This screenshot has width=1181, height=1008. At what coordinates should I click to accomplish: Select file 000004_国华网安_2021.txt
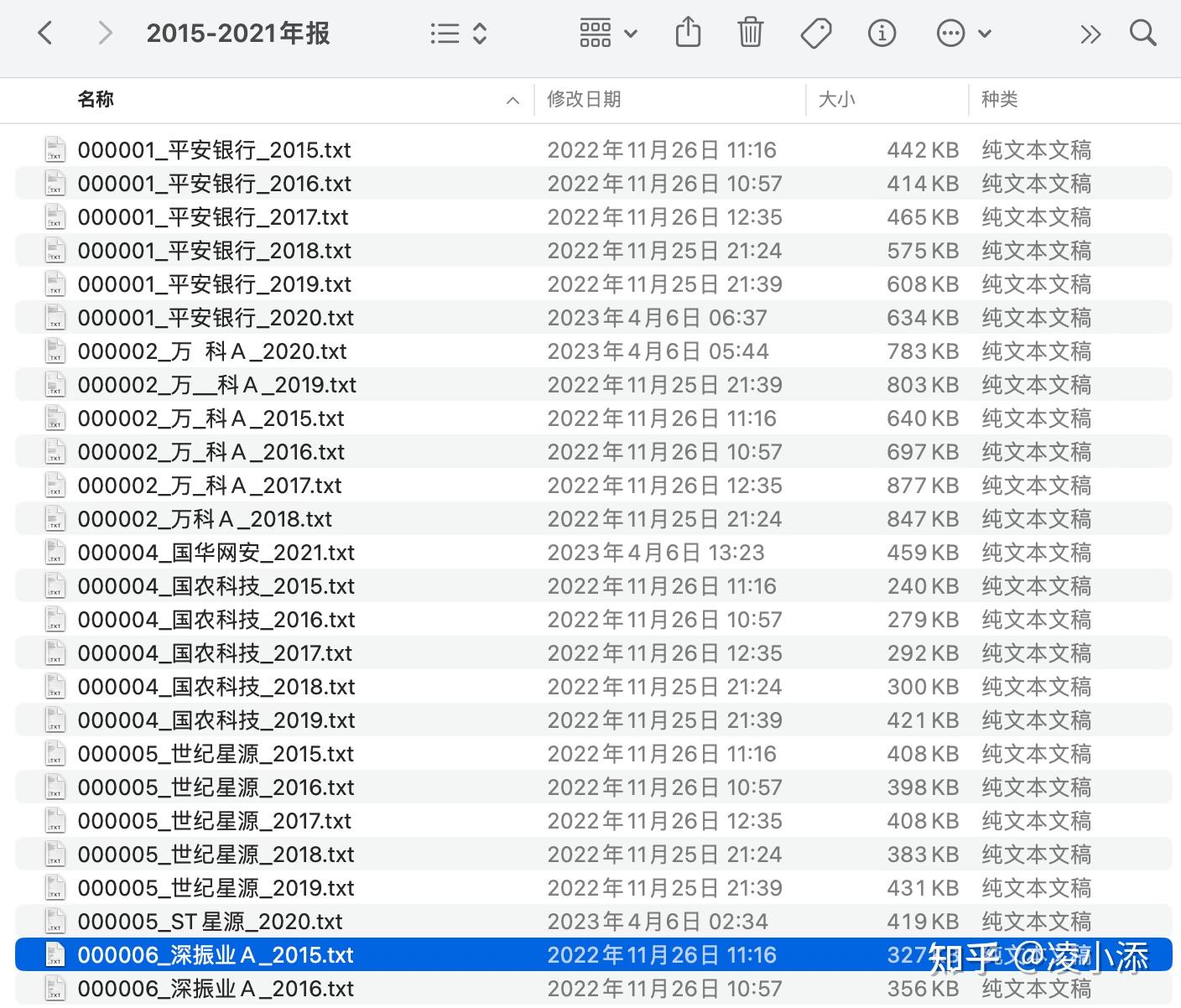click(x=594, y=553)
